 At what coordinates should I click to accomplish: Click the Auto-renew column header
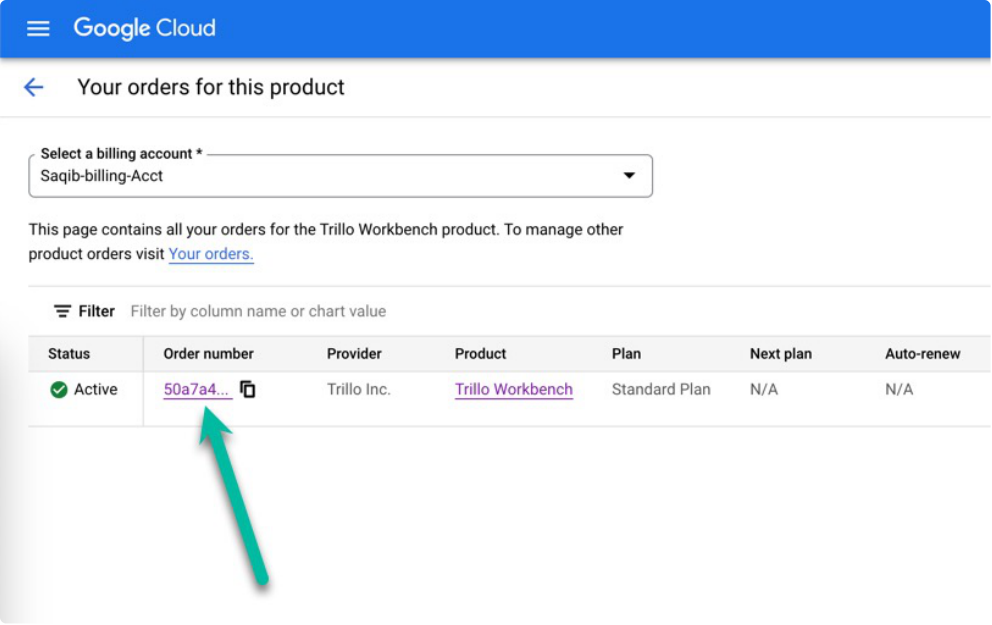[x=922, y=354]
